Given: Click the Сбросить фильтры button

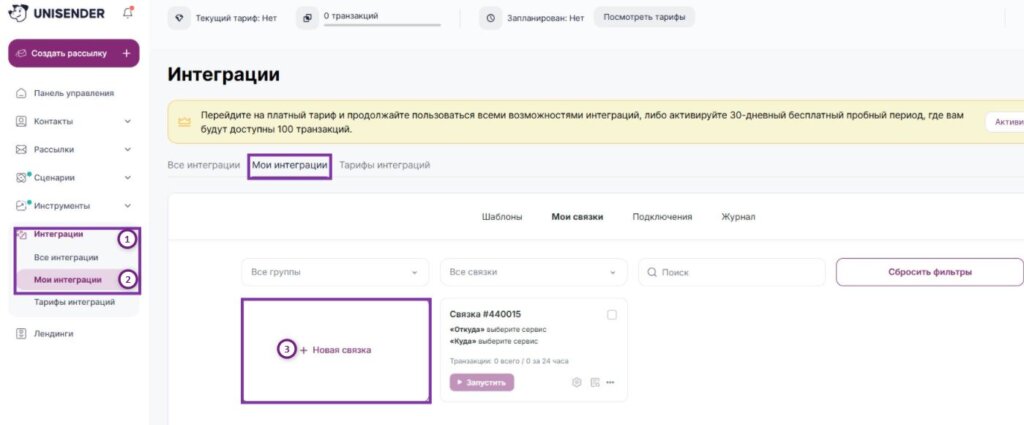Looking at the screenshot, I should (930, 272).
